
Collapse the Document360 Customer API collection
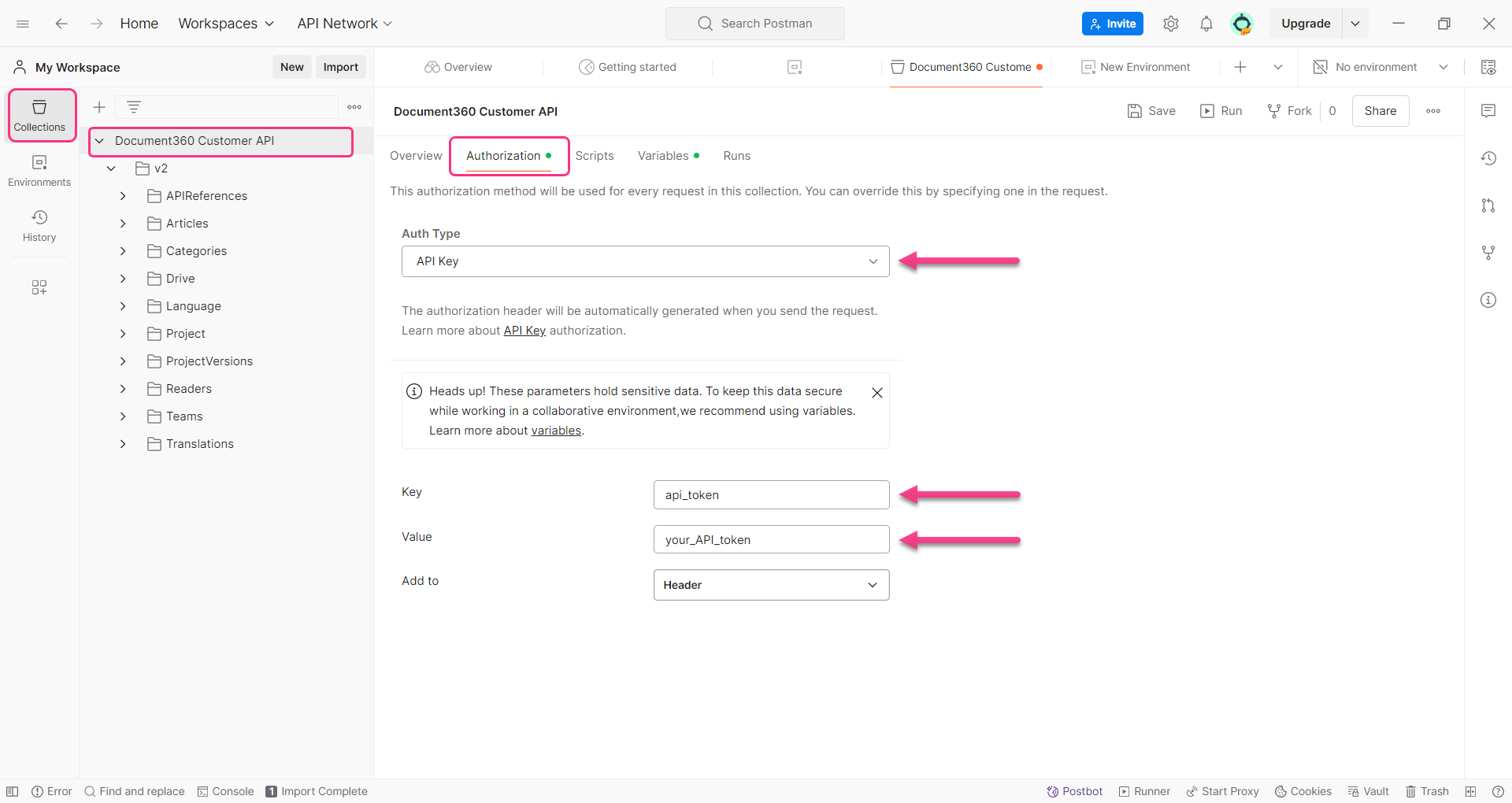[99, 141]
